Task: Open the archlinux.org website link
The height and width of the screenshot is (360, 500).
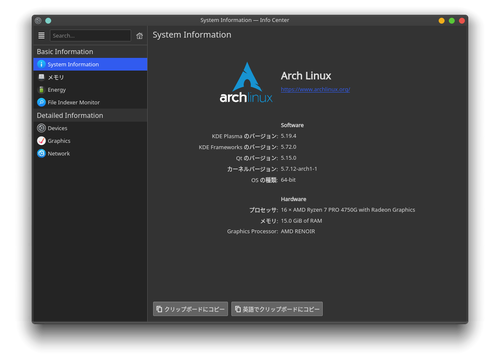Action: coord(315,89)
